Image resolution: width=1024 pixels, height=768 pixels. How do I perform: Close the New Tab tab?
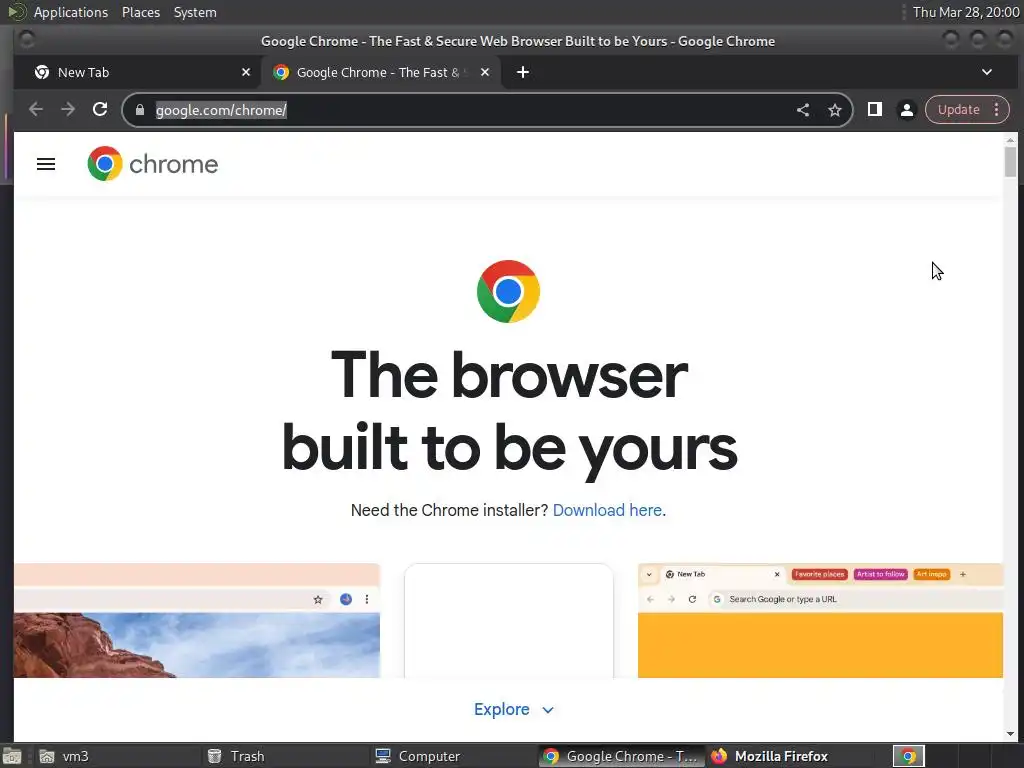click(246, 72)
